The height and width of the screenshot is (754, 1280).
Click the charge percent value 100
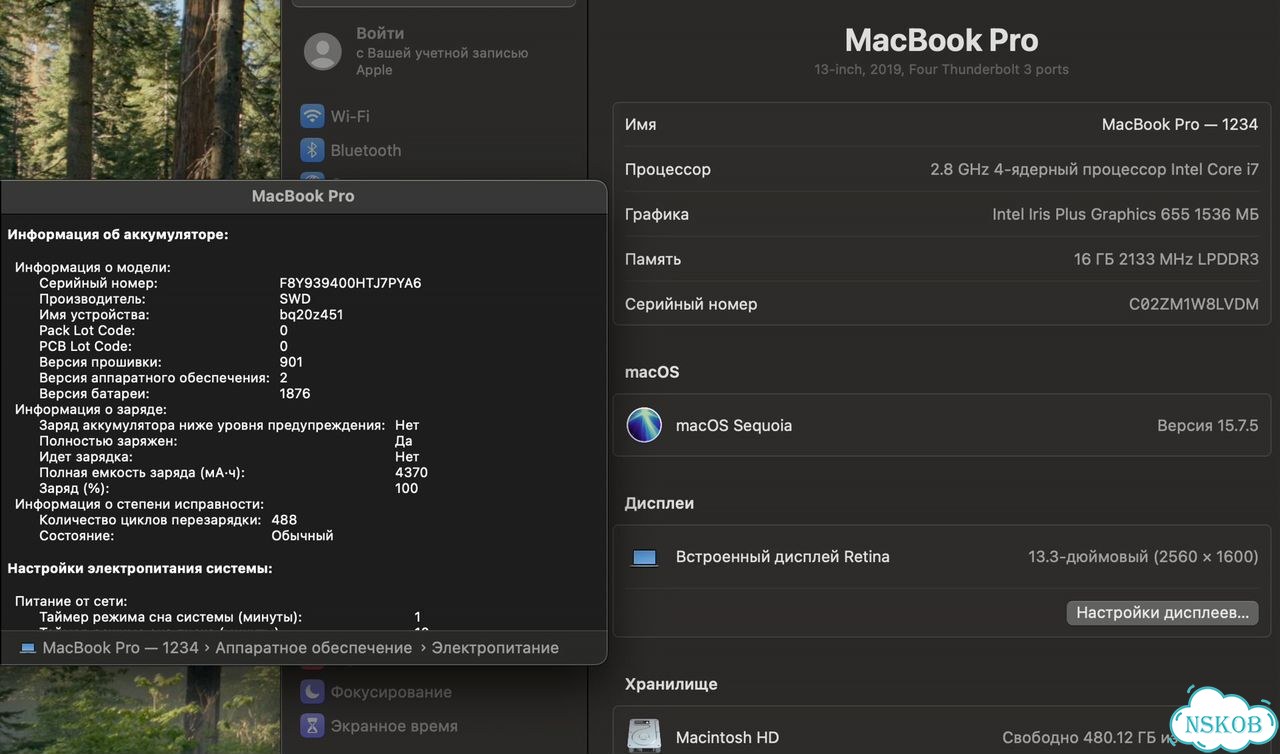[x=406, y=488]
